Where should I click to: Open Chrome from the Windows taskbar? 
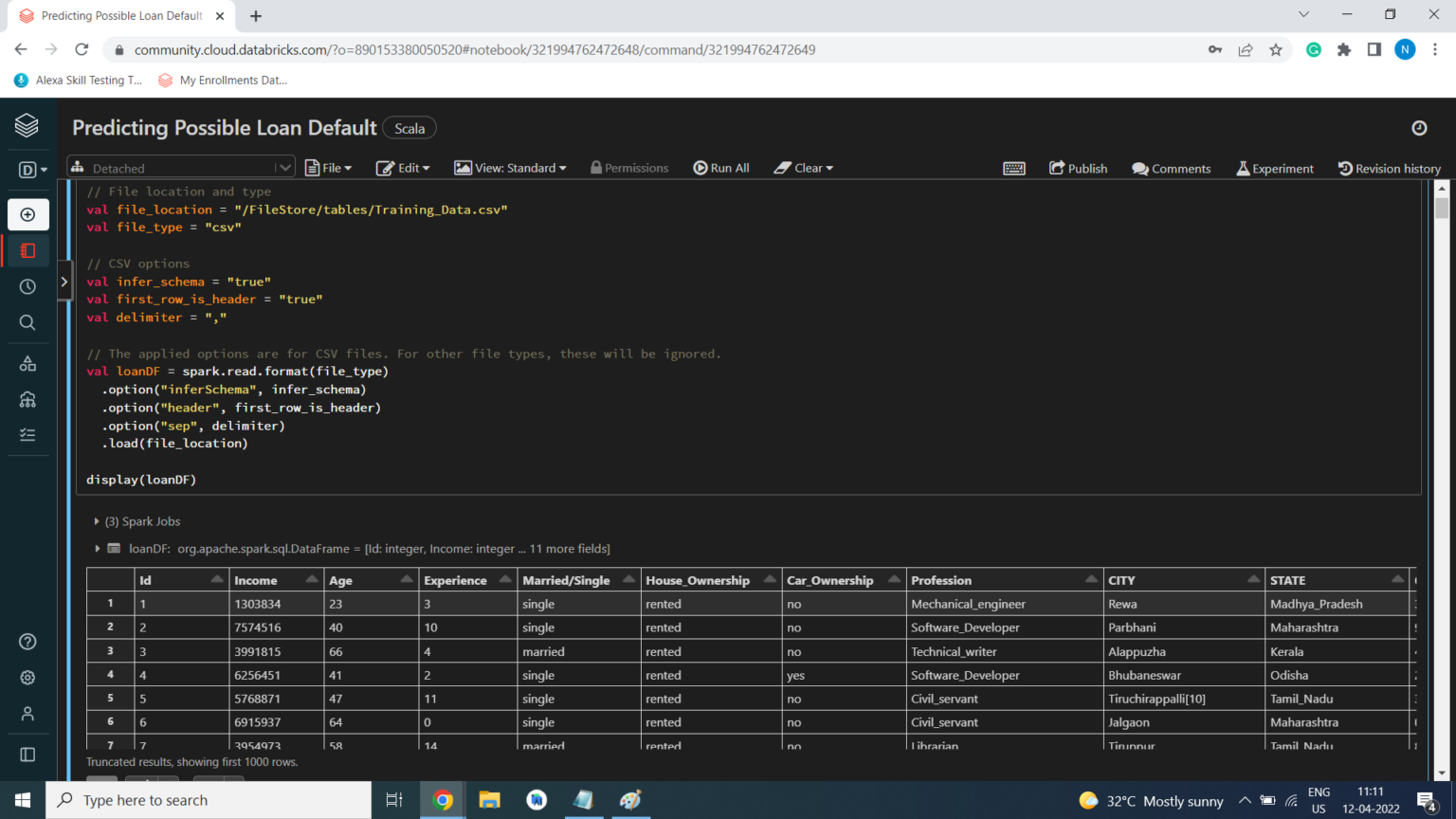[x=442, y=800]
